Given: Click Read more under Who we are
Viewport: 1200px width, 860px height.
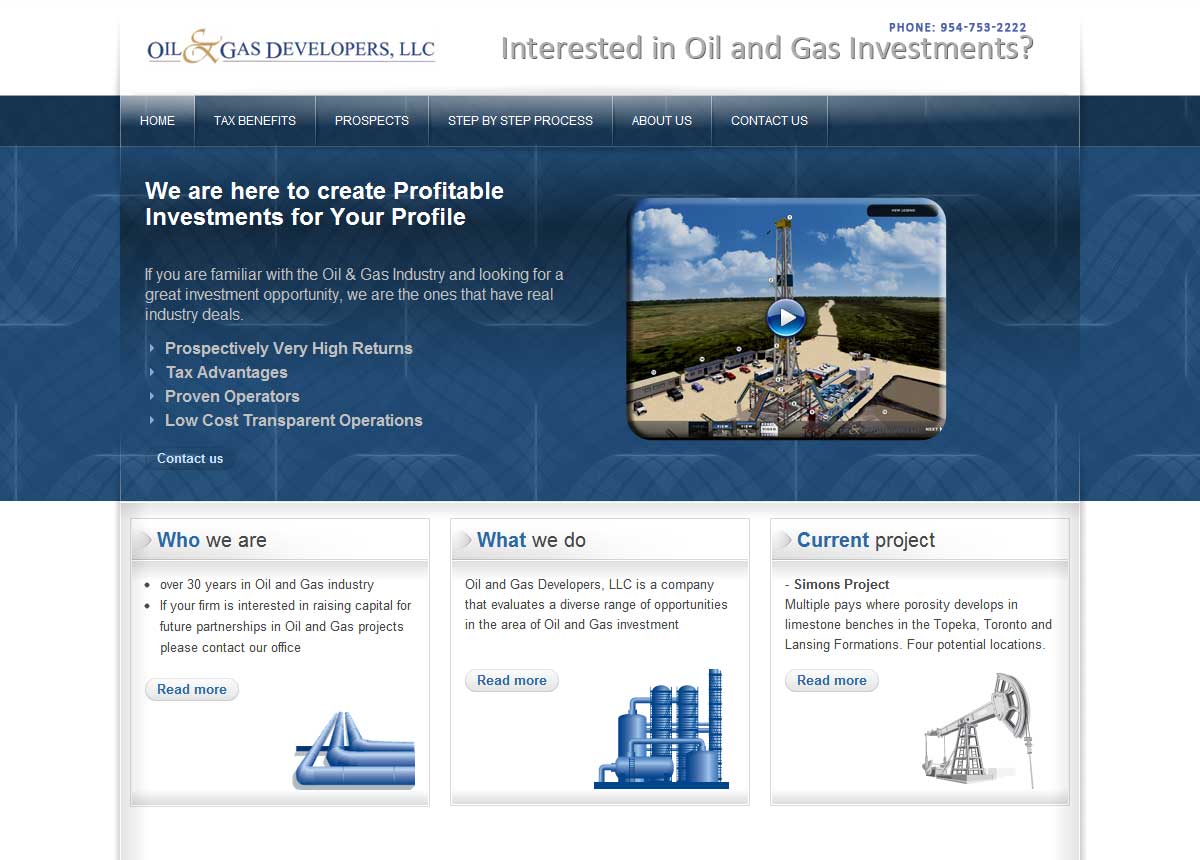Looking at the screenshot, I should point(192,689).
